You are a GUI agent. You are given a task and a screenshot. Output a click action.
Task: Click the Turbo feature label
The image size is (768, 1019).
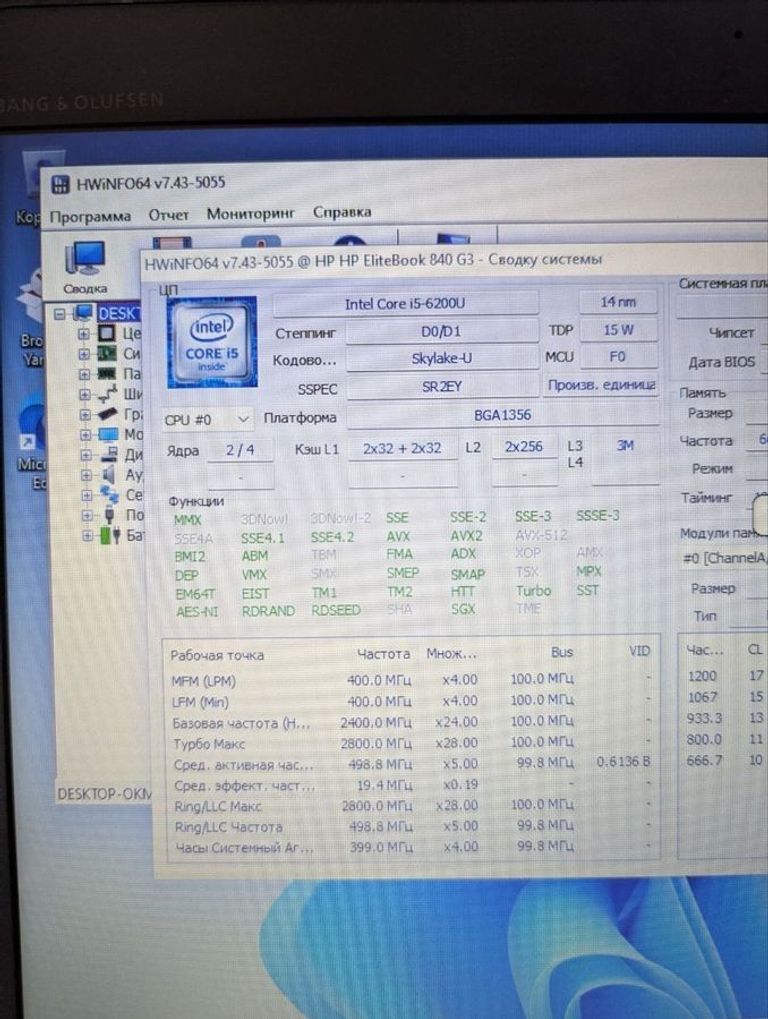pyautogui.click(x=533, y=591)
